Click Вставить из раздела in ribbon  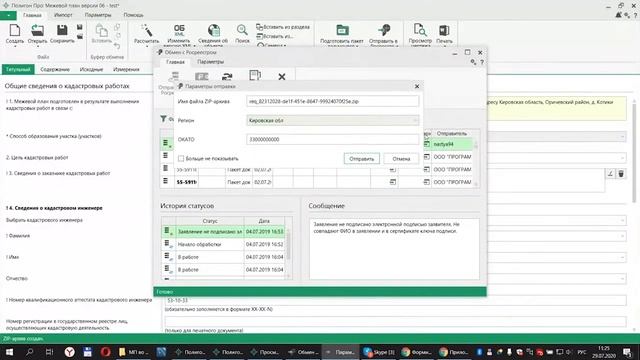283,27
